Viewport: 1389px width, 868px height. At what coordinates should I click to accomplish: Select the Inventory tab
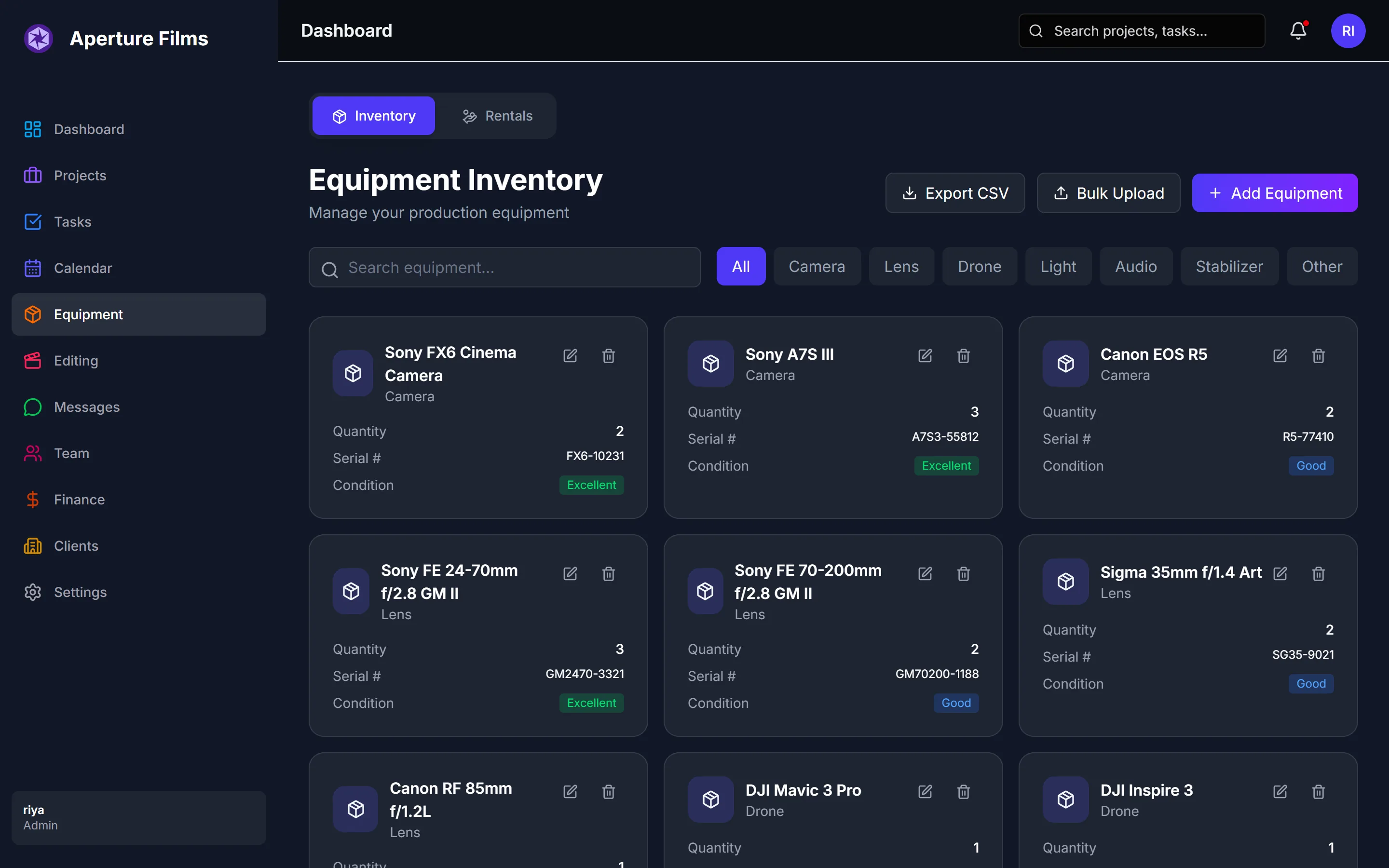pos(374,116)
